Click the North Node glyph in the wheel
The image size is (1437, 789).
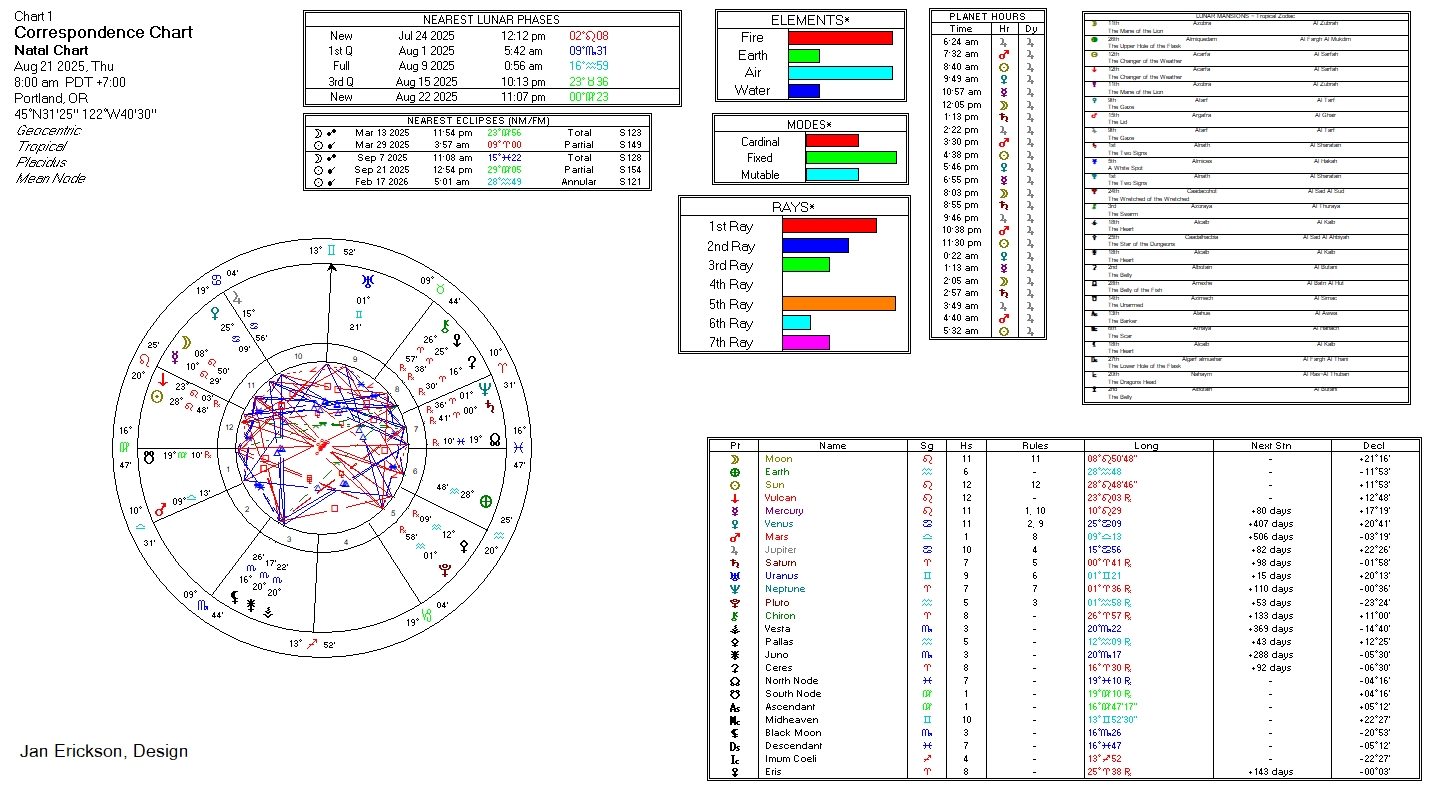(x=495, y=439)
